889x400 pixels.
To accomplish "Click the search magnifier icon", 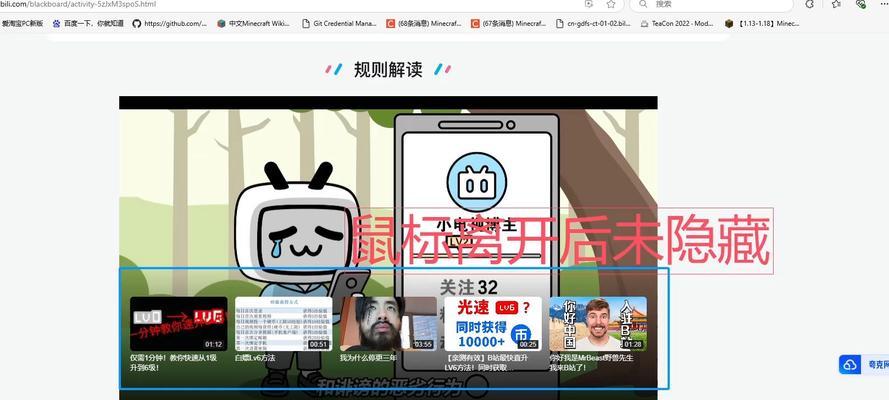I will pyautogui.click(x=642, y=4).
